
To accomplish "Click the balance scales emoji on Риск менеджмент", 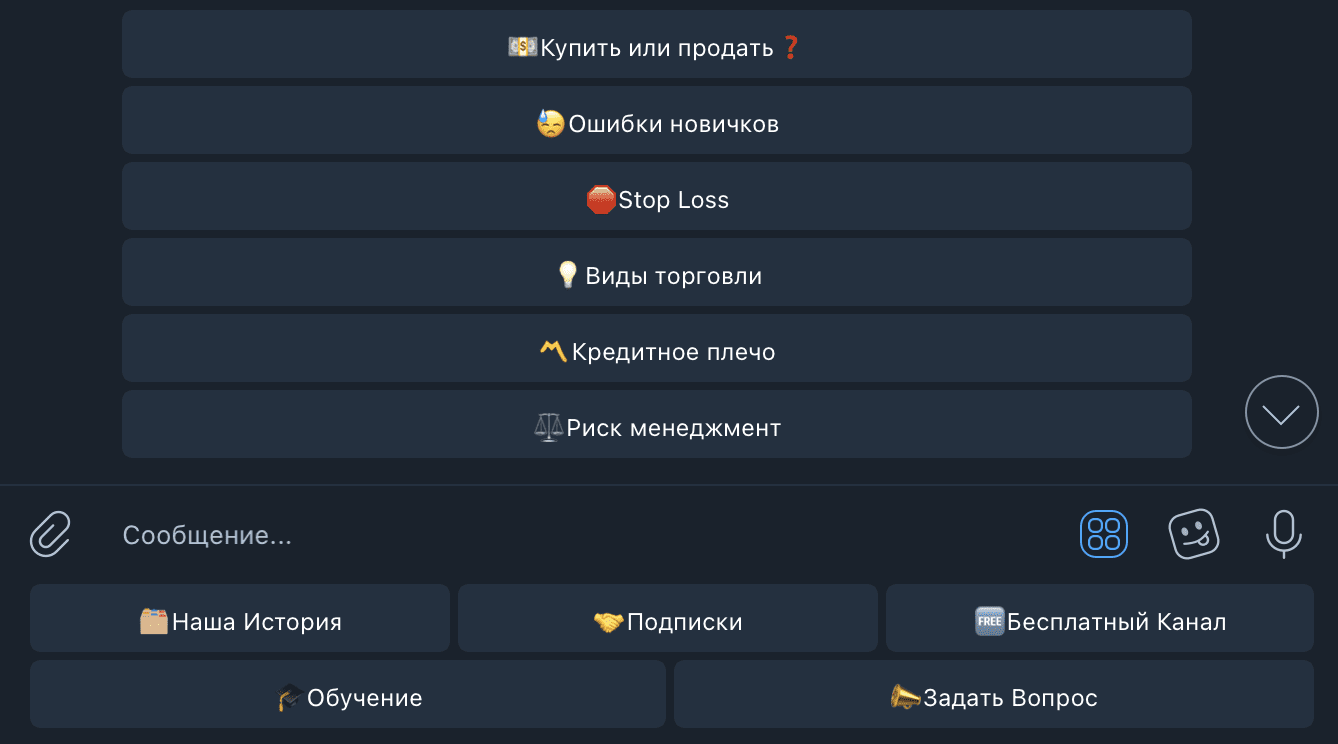I will (549, 428).
